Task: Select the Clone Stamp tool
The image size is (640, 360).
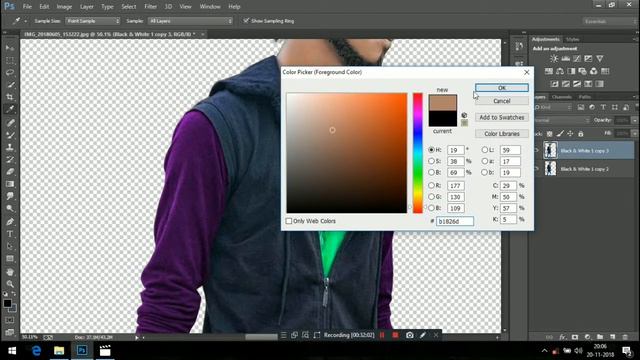Action: click(x=10, y=147)
